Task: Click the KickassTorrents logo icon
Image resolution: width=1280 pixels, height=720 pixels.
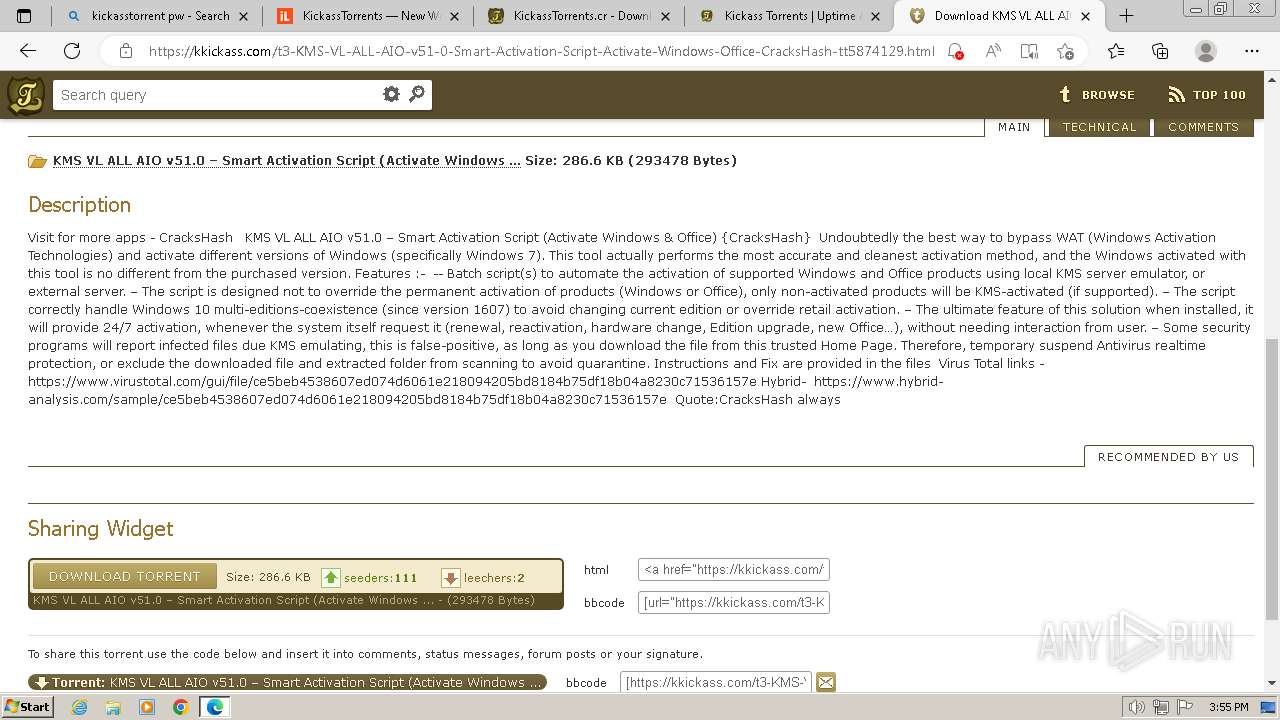Action: pos(26,95)
